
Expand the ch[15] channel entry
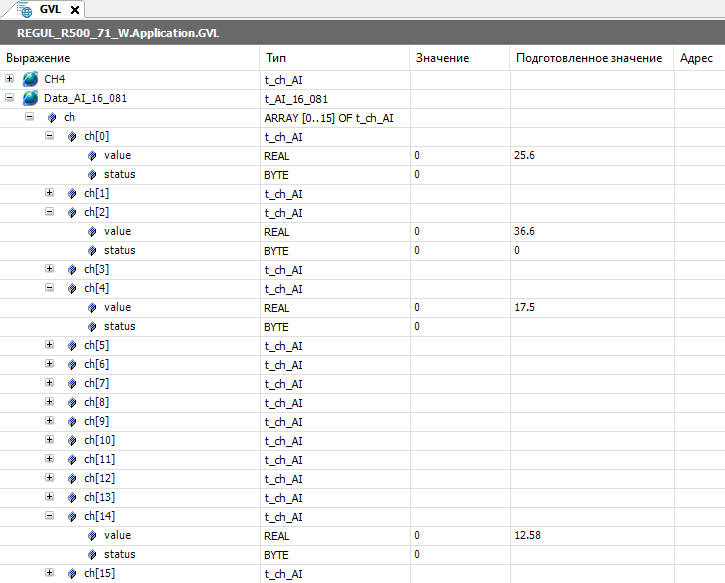[x=50, y=573]
